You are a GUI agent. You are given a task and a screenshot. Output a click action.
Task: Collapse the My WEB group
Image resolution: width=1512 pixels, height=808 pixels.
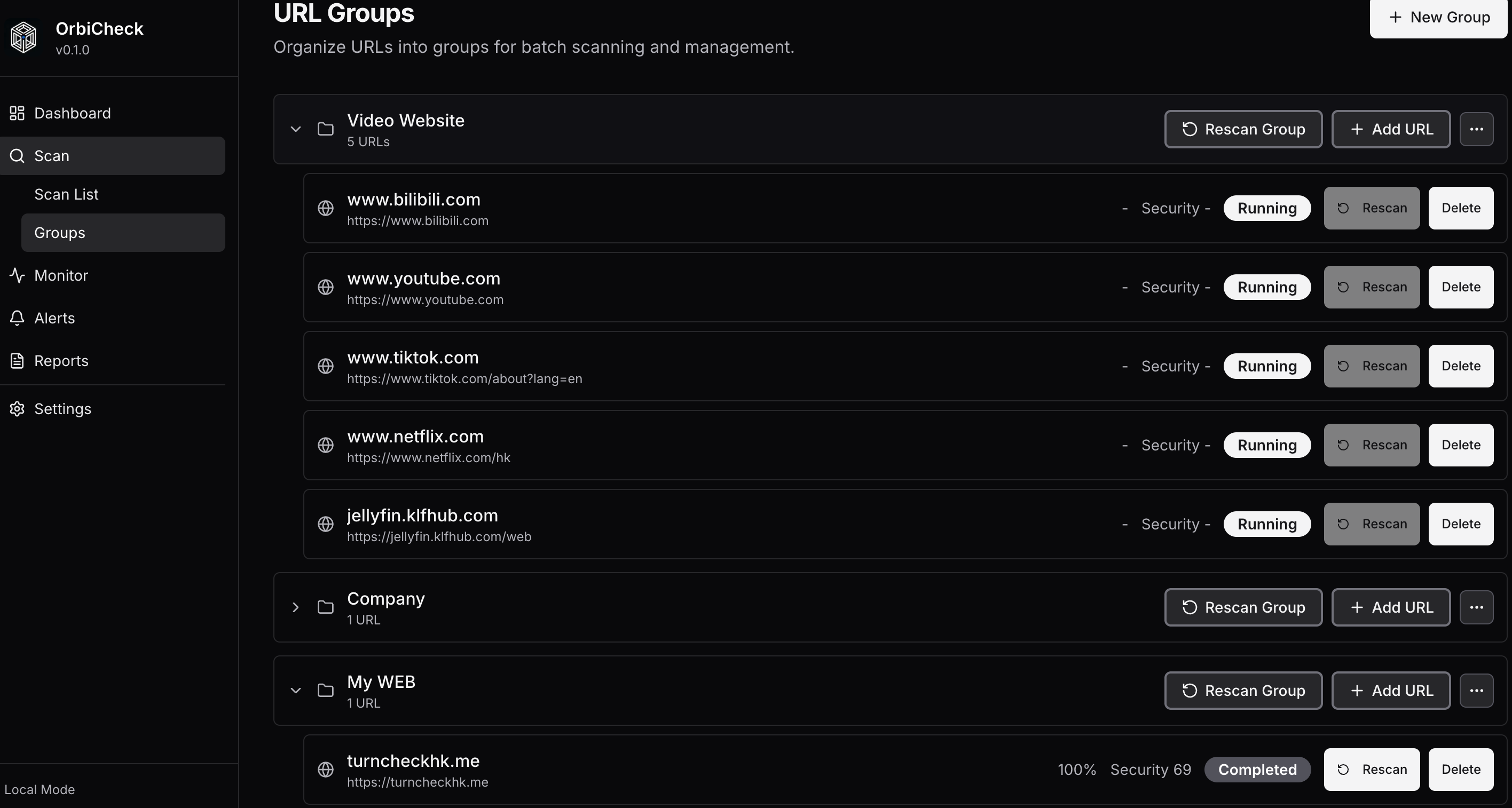[295, 691]
